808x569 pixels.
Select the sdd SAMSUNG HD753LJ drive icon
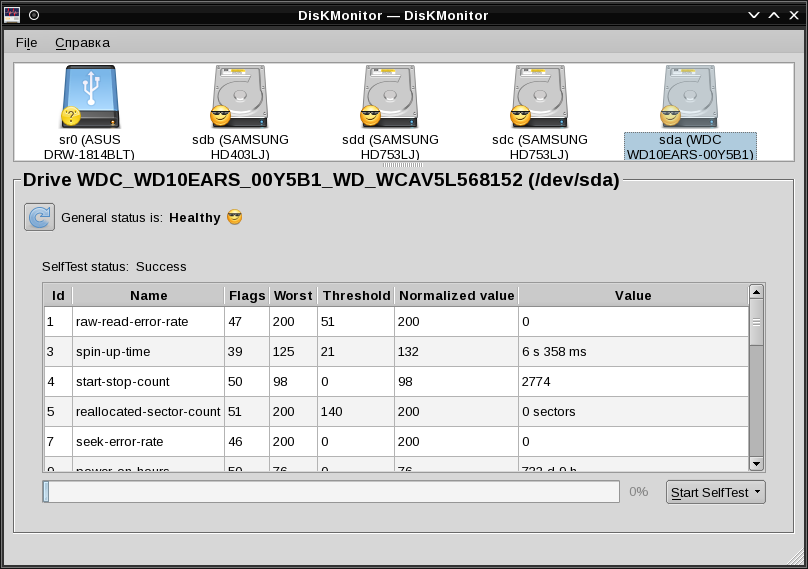click(389, 98)
